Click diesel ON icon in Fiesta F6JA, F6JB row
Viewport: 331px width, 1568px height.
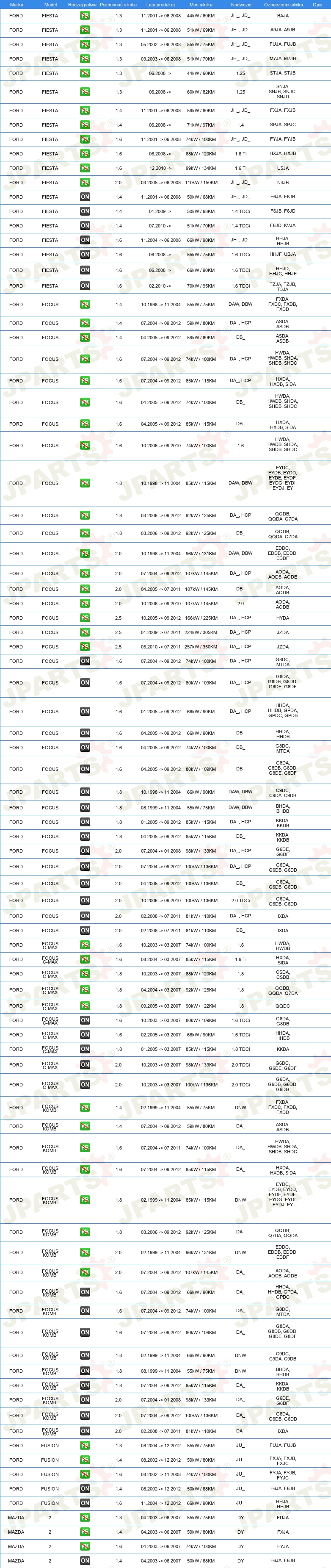(85, 197)
